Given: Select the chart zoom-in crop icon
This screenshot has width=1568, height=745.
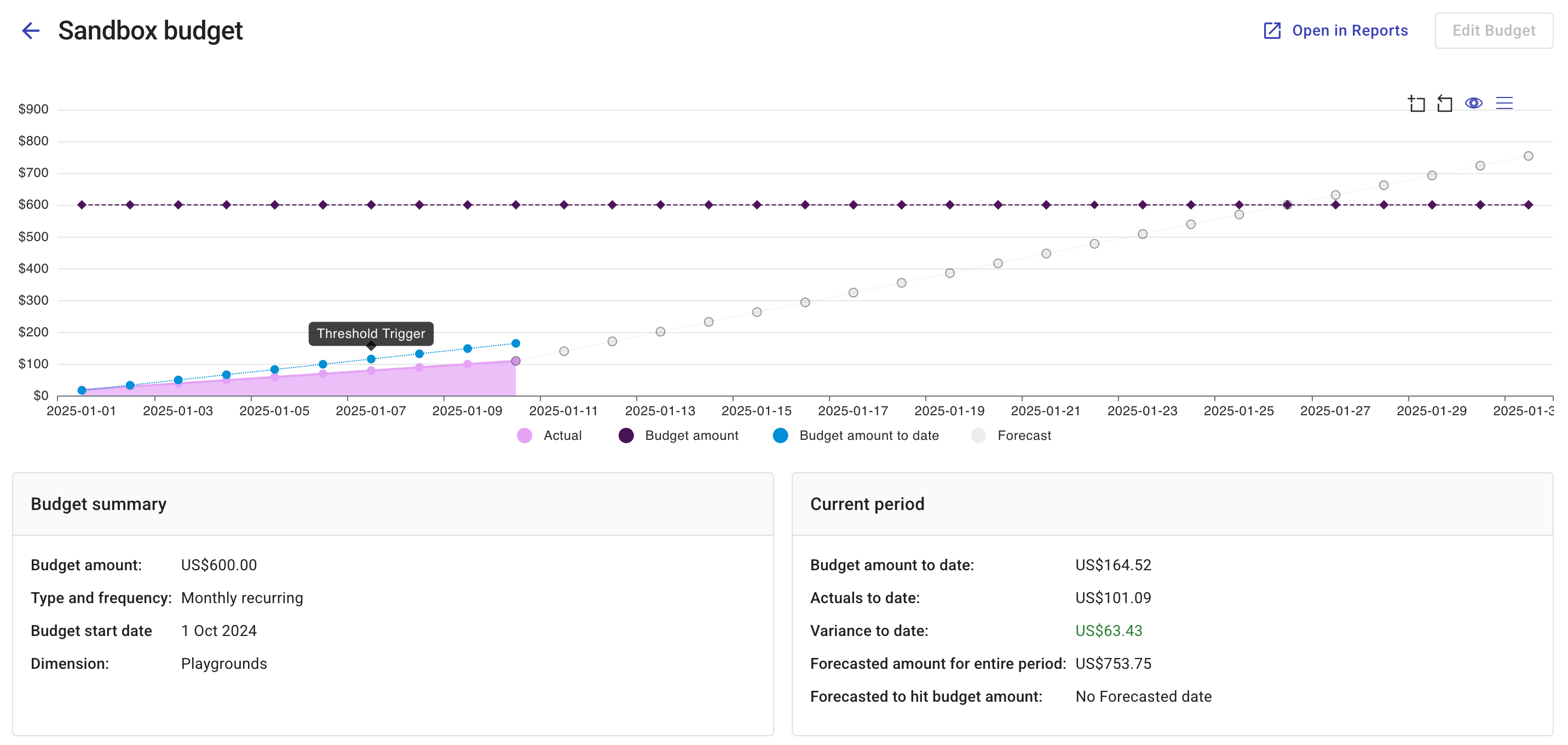Looking at the screenshot, I should pos(1416,104).
